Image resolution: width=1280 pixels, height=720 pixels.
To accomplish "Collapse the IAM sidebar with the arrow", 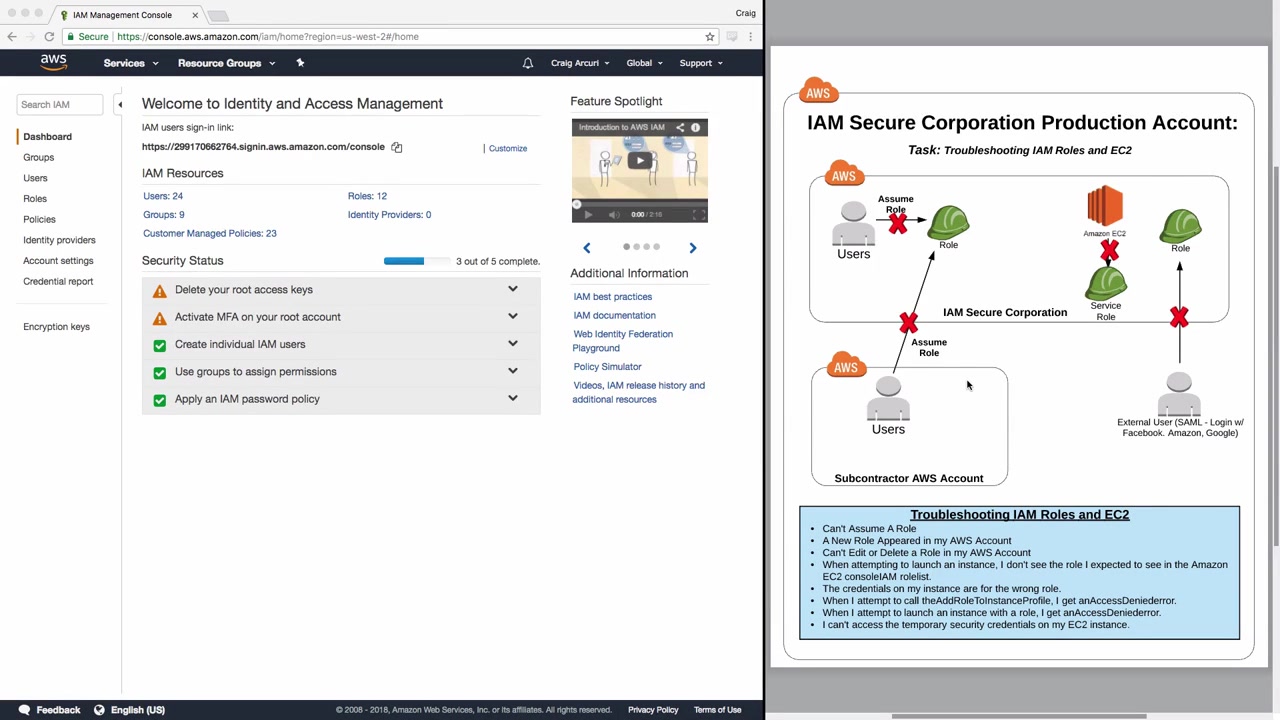I will point(120,104).
